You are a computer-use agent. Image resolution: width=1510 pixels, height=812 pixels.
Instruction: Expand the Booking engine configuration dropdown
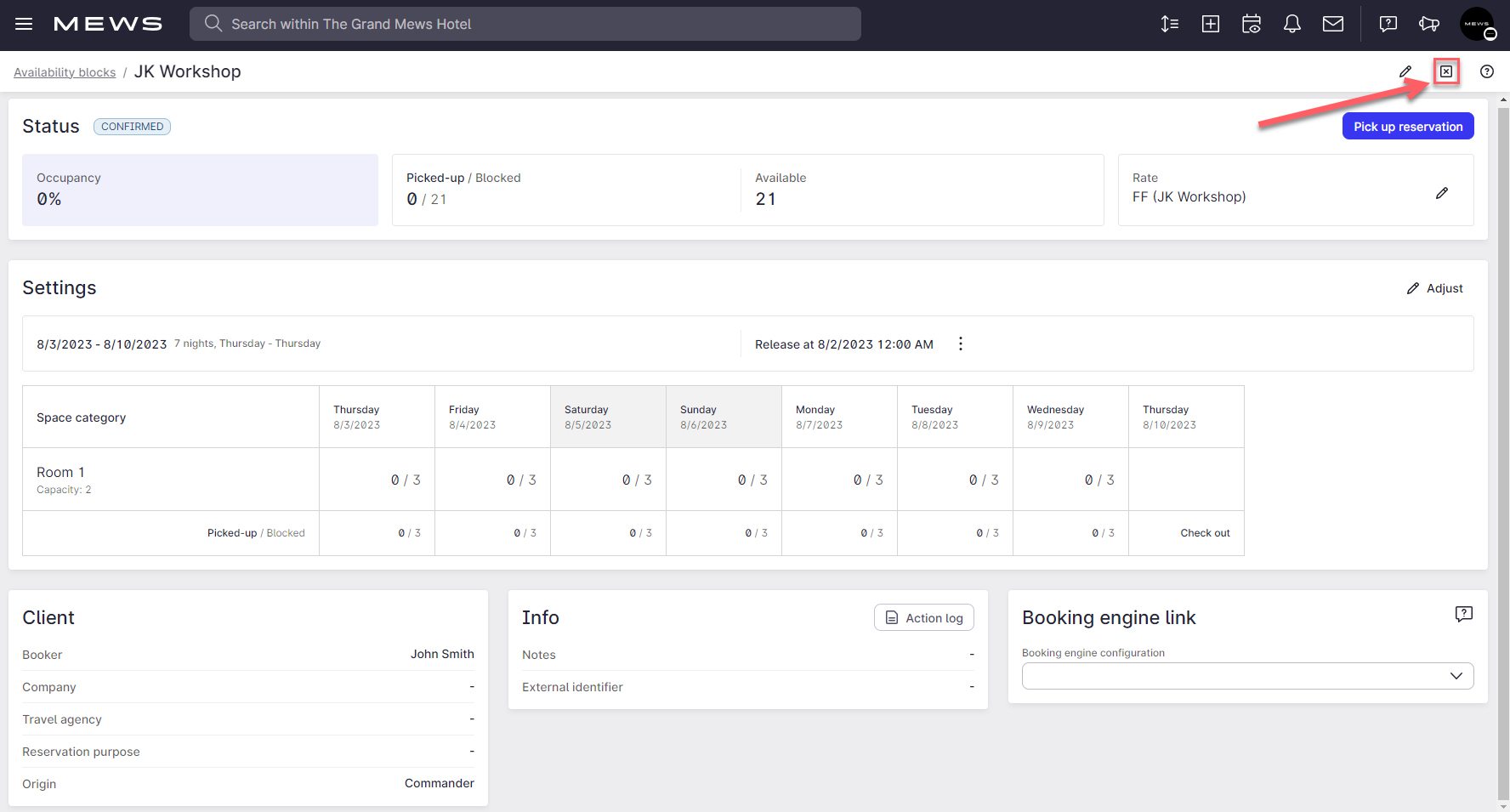[x=1247, y=676]
